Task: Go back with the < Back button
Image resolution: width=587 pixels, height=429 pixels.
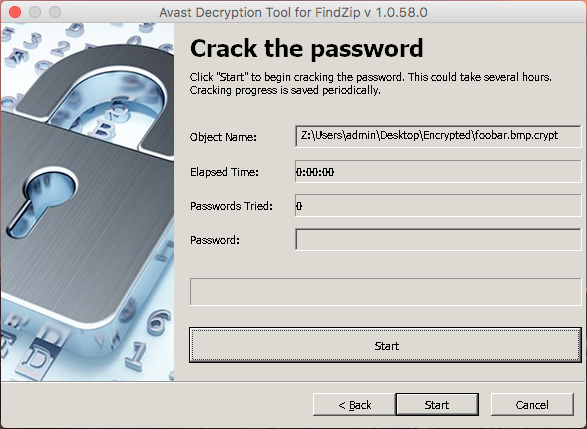Action: (354, 405)
